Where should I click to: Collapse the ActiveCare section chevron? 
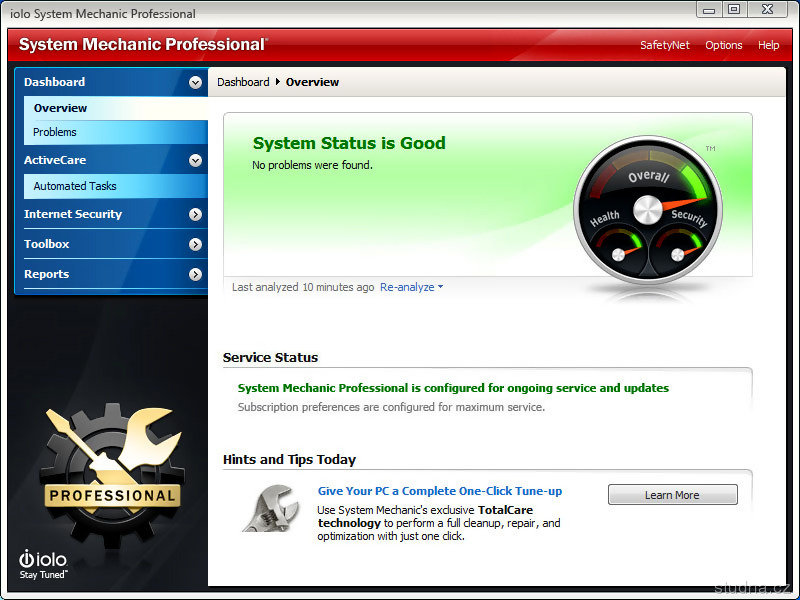(x=195, y=160)
